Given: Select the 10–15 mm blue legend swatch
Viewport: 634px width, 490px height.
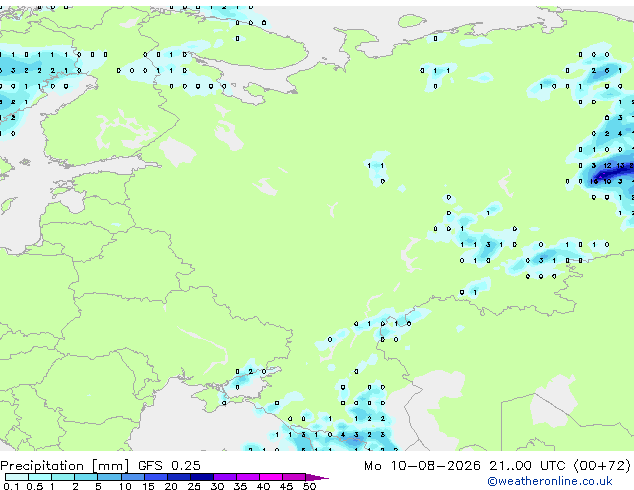Looking at the screenshot, I should 133,477.
